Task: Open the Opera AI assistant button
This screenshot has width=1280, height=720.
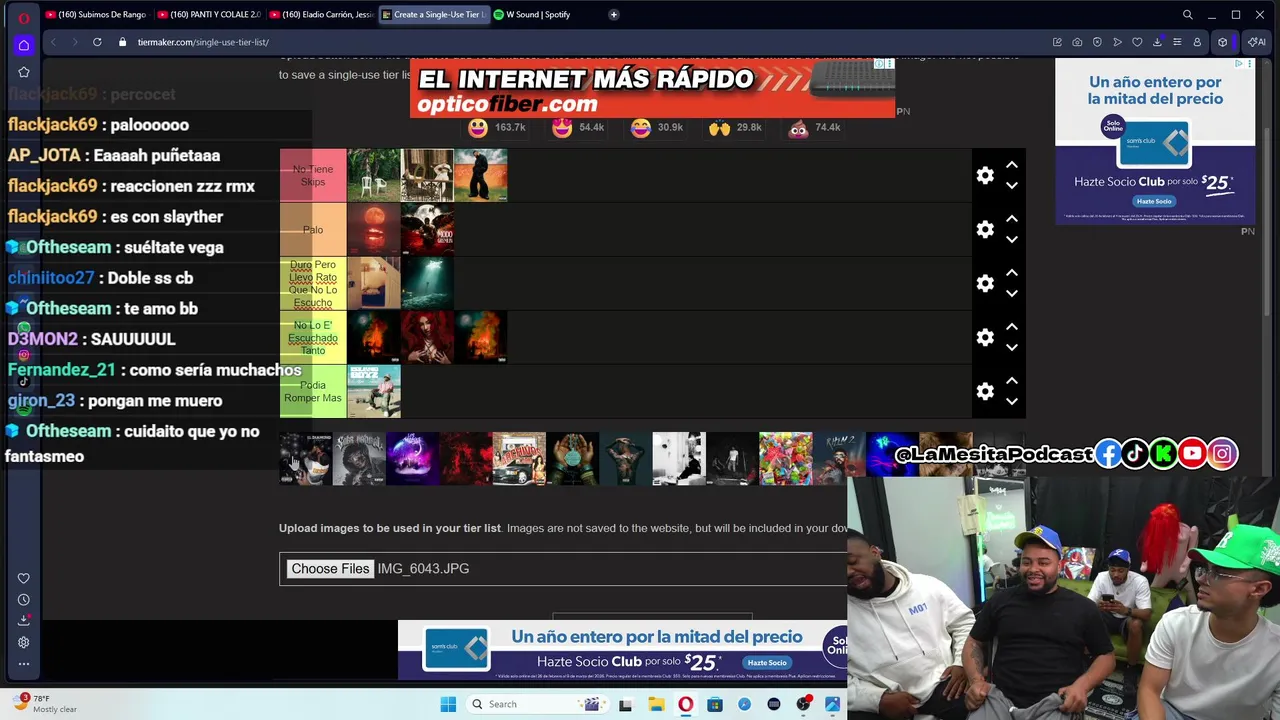Action: pyautogui.click(x=1257, y=42)
